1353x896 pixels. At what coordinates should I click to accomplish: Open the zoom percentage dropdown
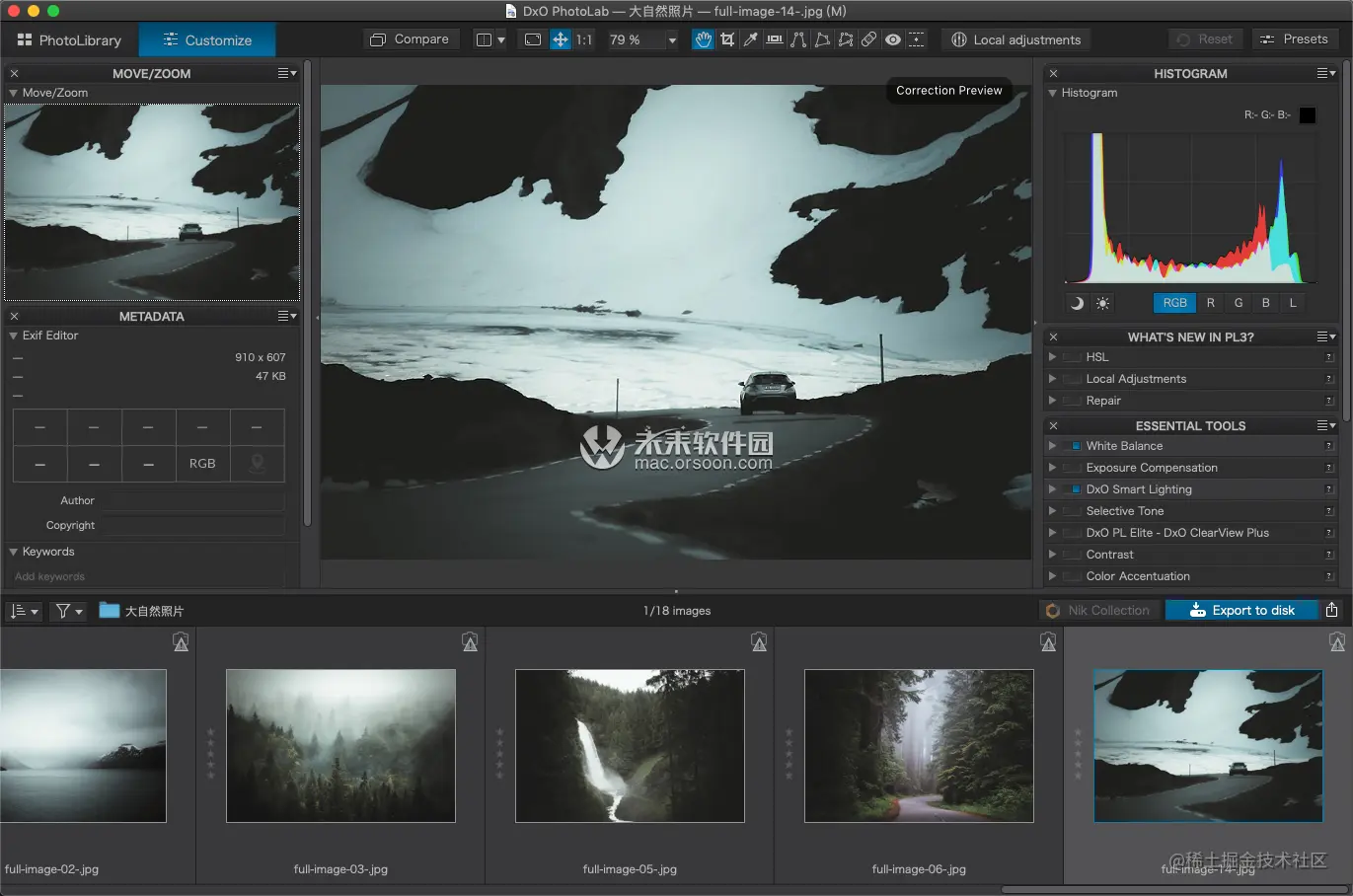click(672, 40)
